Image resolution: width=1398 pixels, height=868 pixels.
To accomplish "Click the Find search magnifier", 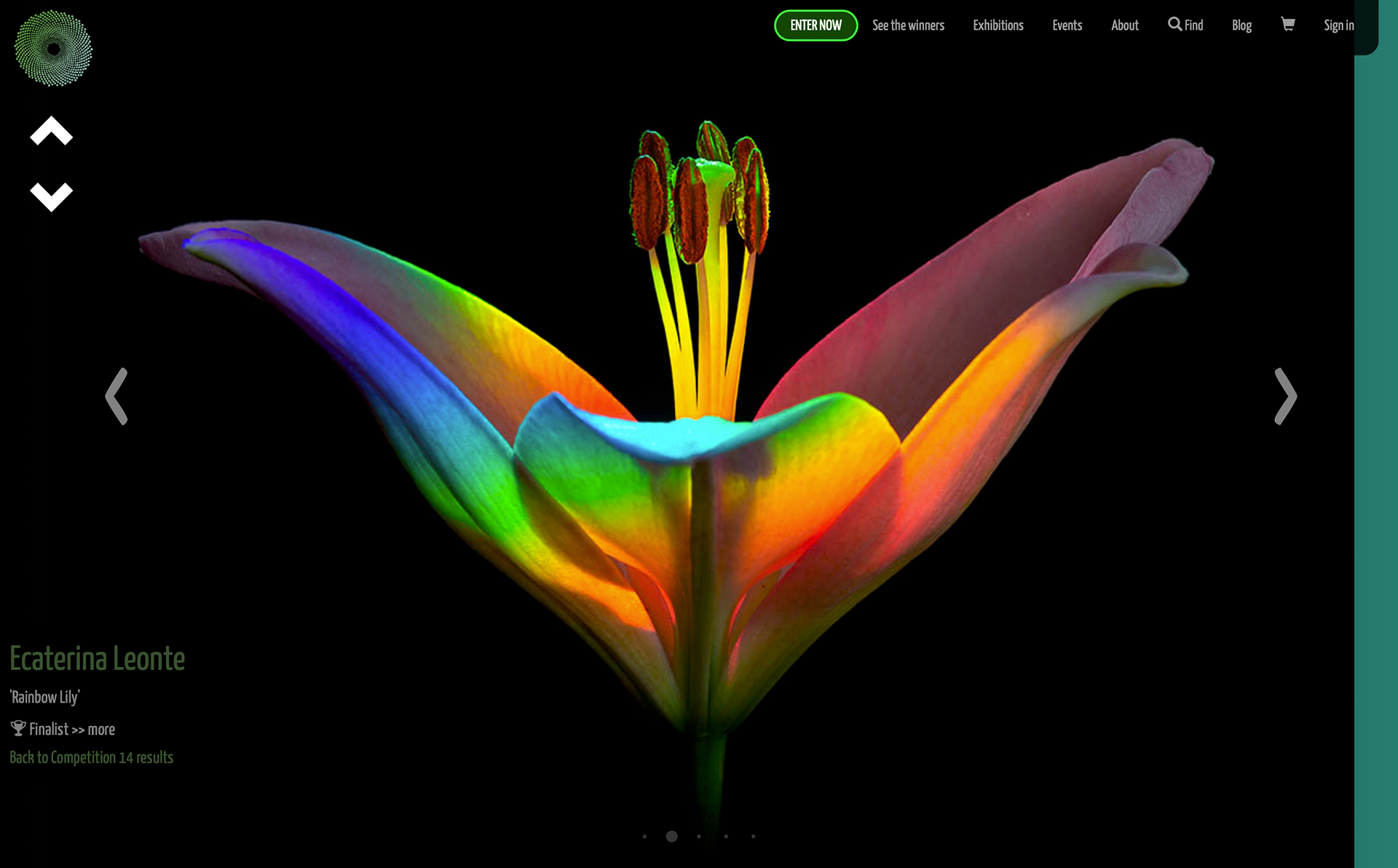I will point(1174,24).
